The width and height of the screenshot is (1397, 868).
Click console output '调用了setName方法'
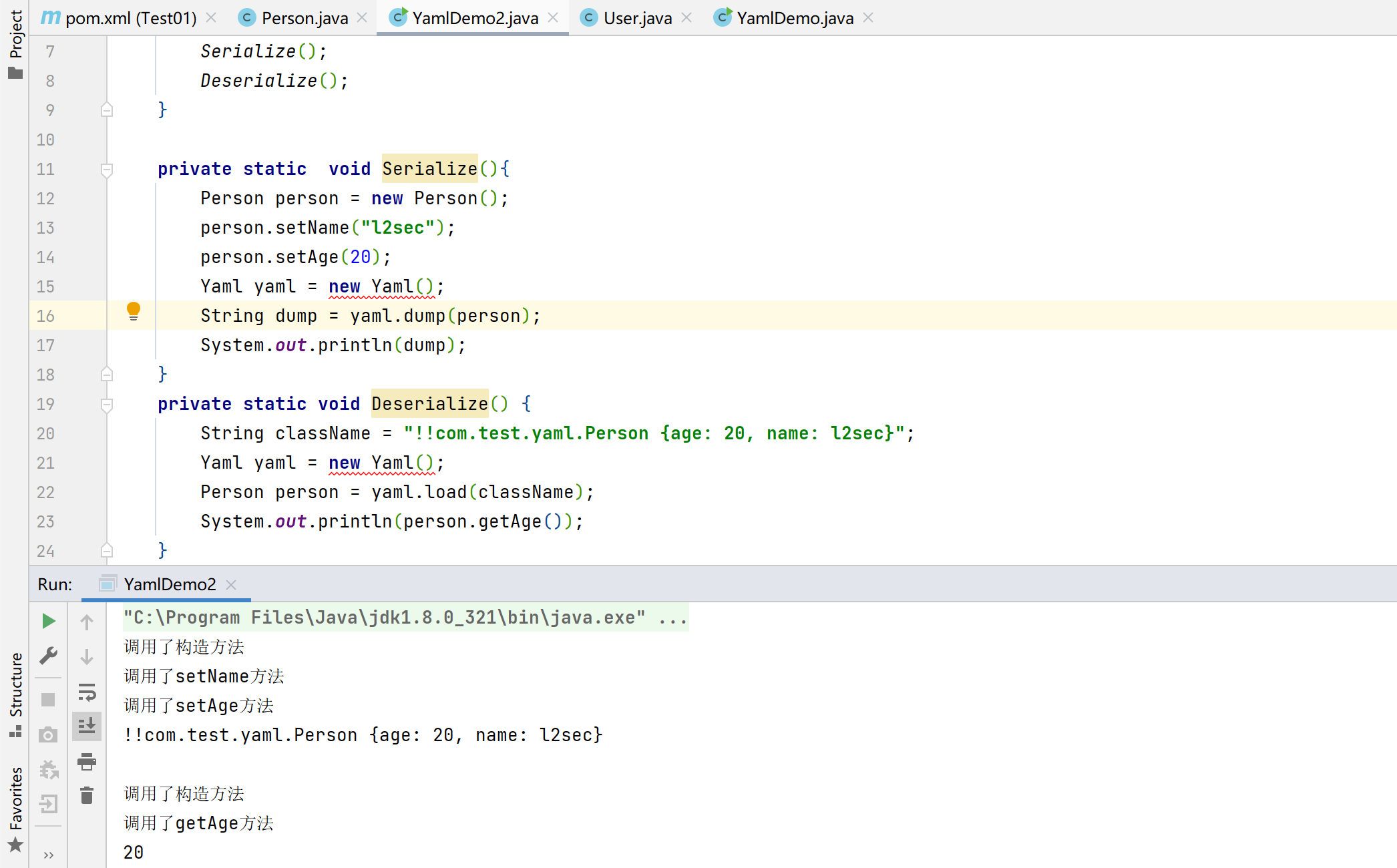coord(204,676)
